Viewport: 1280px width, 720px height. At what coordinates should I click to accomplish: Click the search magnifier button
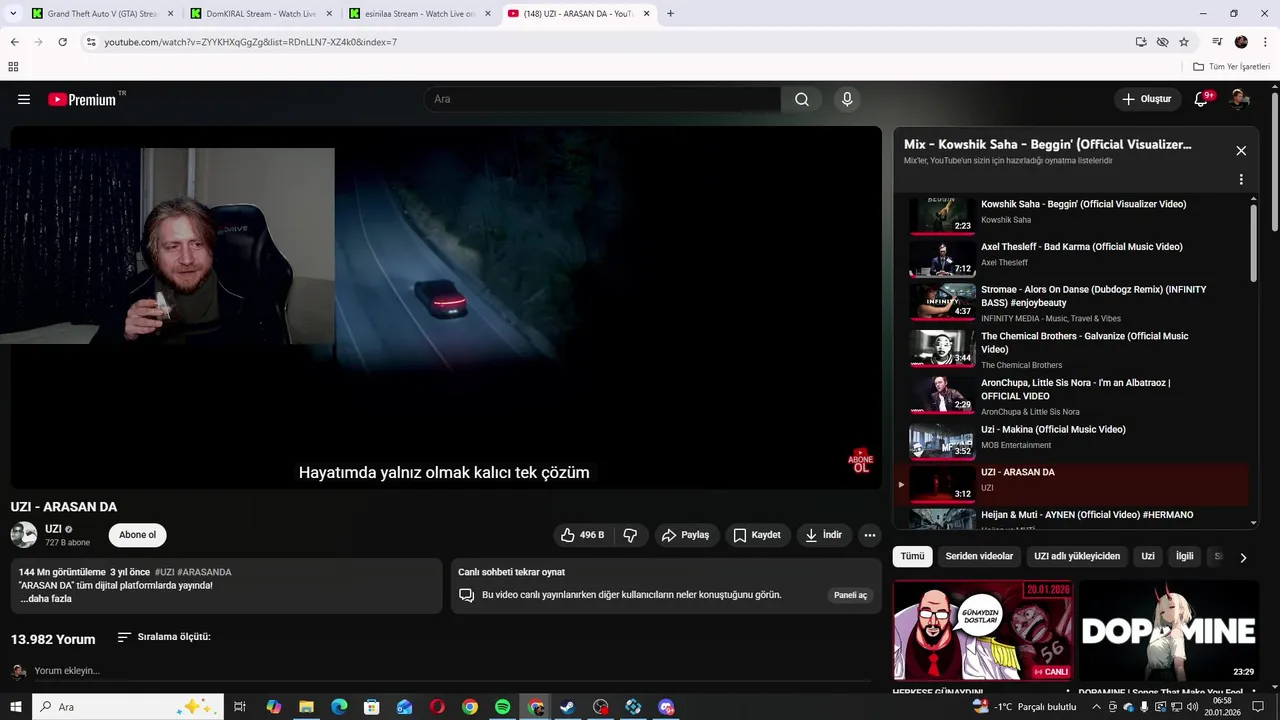tap(802, 99)
